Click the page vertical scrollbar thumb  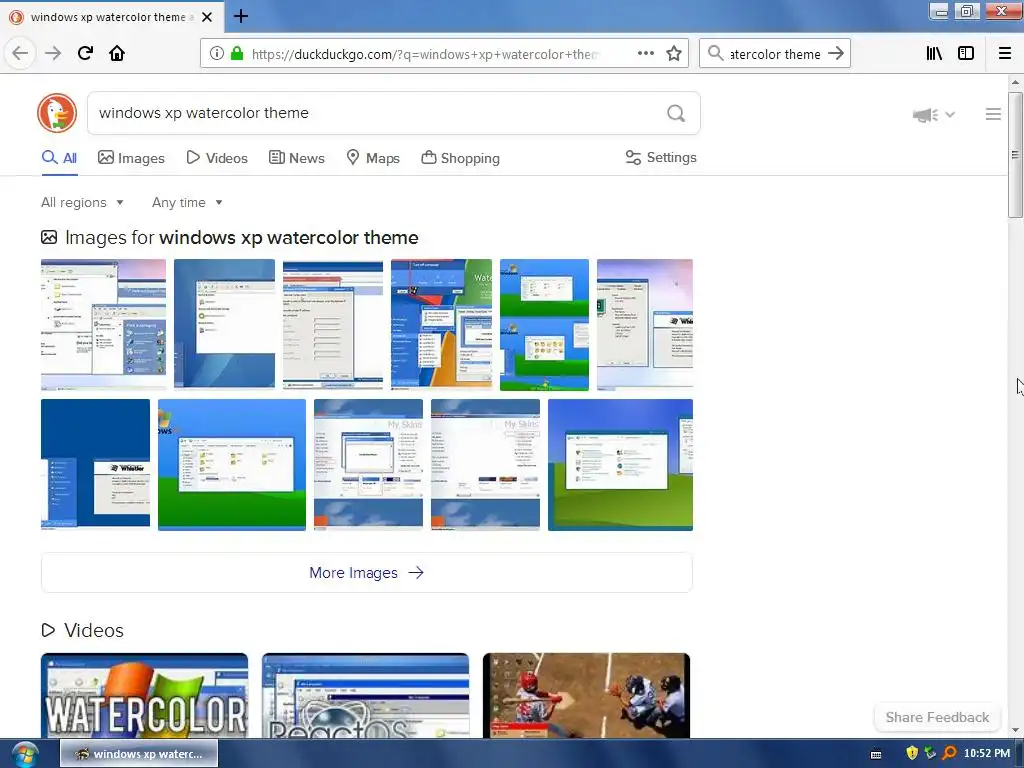(1015, 155)
